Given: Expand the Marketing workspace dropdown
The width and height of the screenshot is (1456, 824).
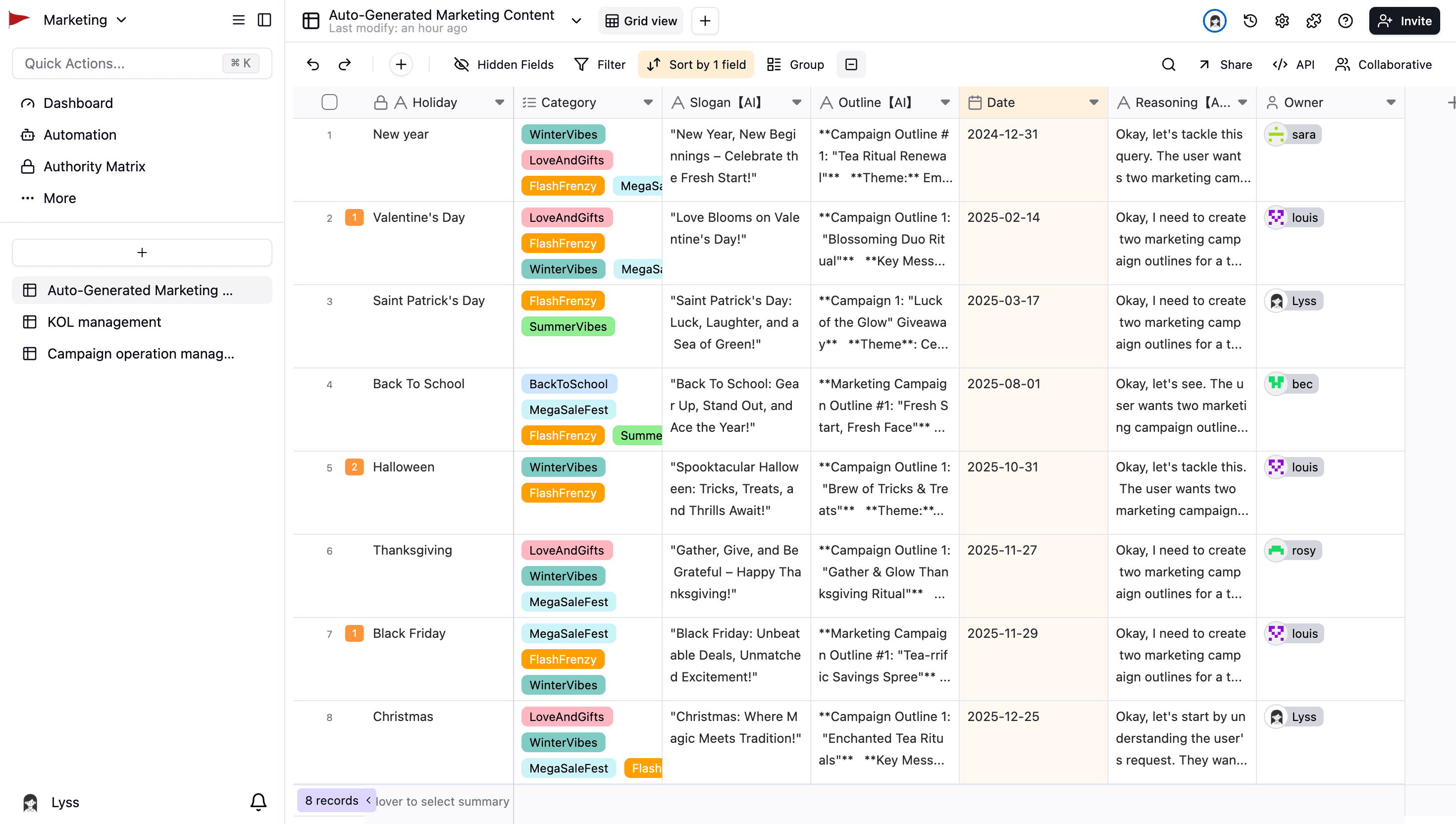Looking at the screenshot, I should [122, 20].
